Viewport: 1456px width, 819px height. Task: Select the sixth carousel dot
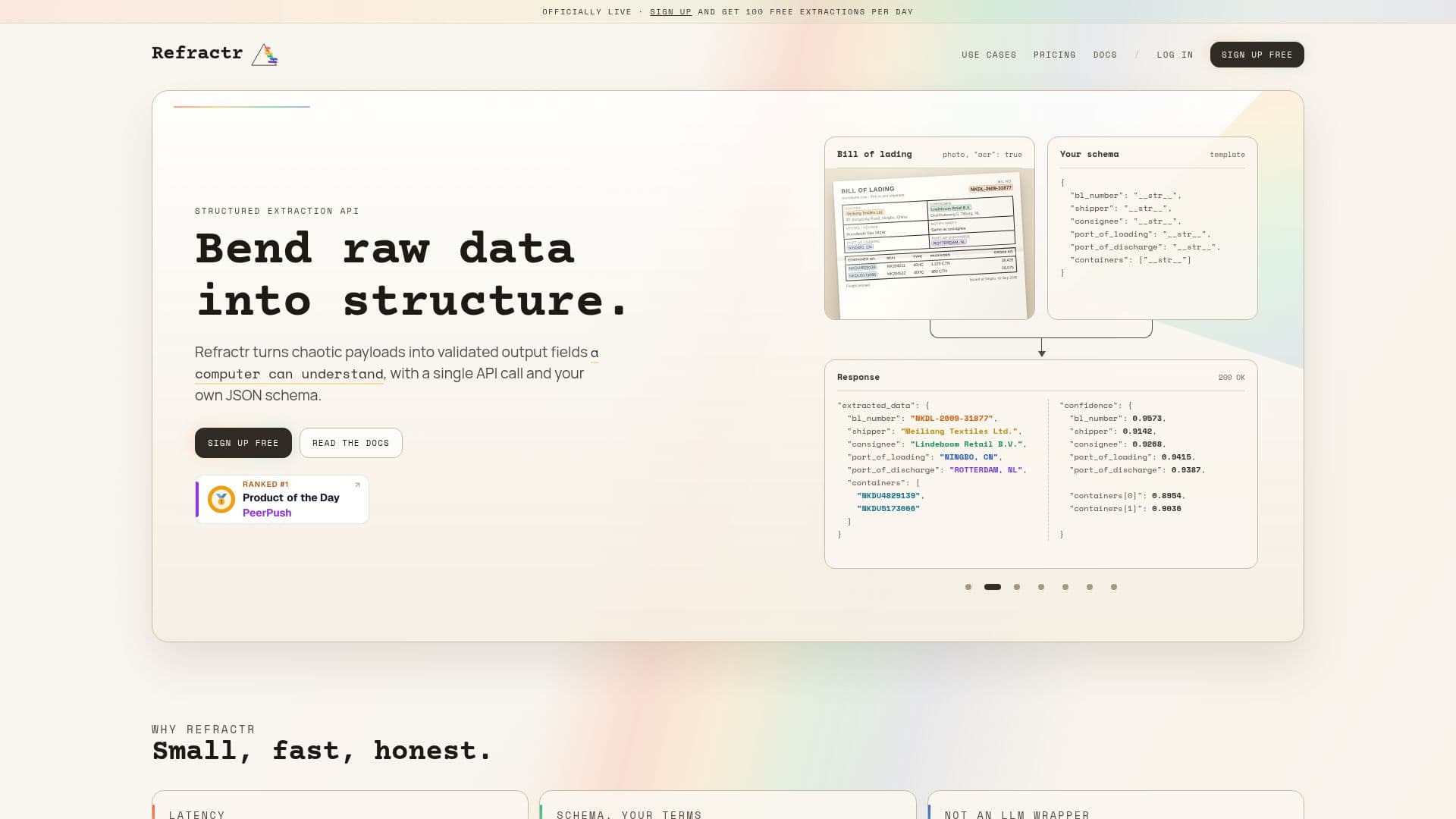point(1090,587)
